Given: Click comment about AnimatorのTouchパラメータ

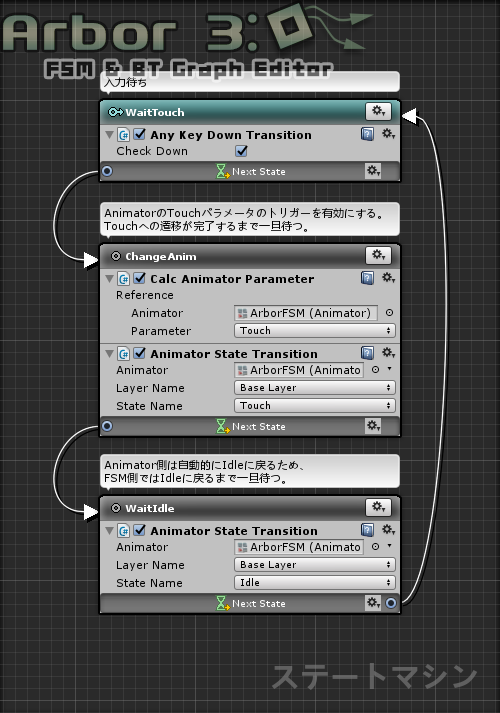Looking at the screenshot, I should click(250, 220).
